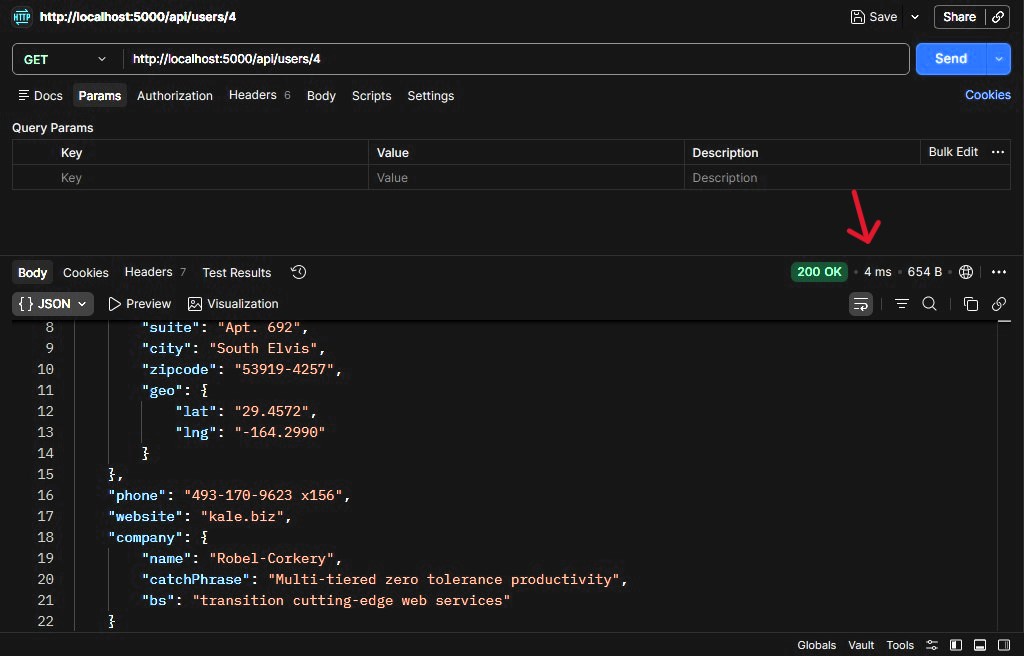
Task: Expand the JSON format dropdown
Action: 54,304
